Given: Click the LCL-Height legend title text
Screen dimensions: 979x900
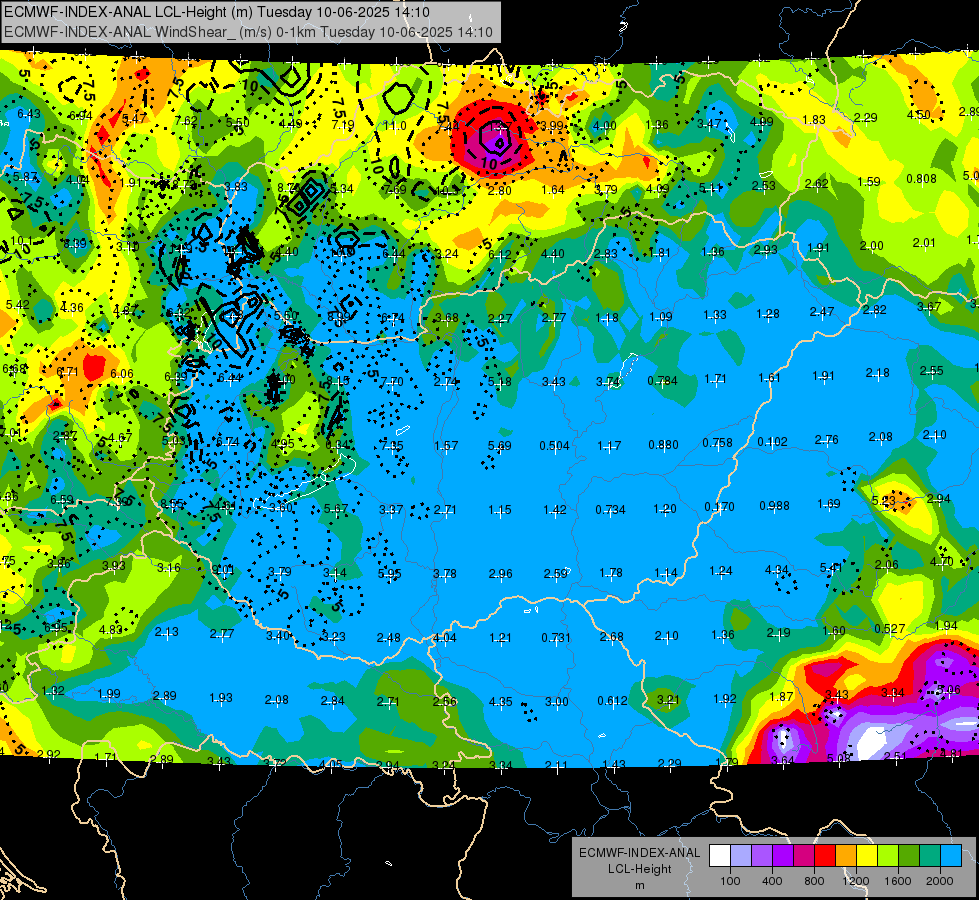Looking at the screenshot, I should pyautogui.click(x=640, y=869).
